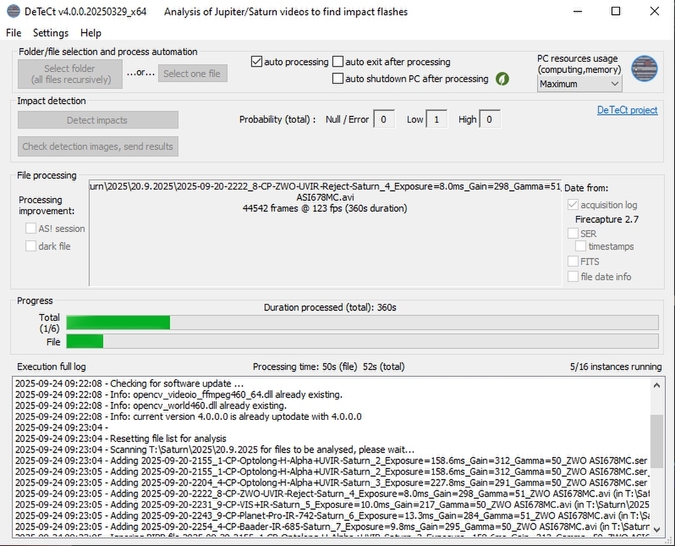Open the Settings menu
Image resolution: width=675 pixels, height=546 pixels.
pos(50,33)
